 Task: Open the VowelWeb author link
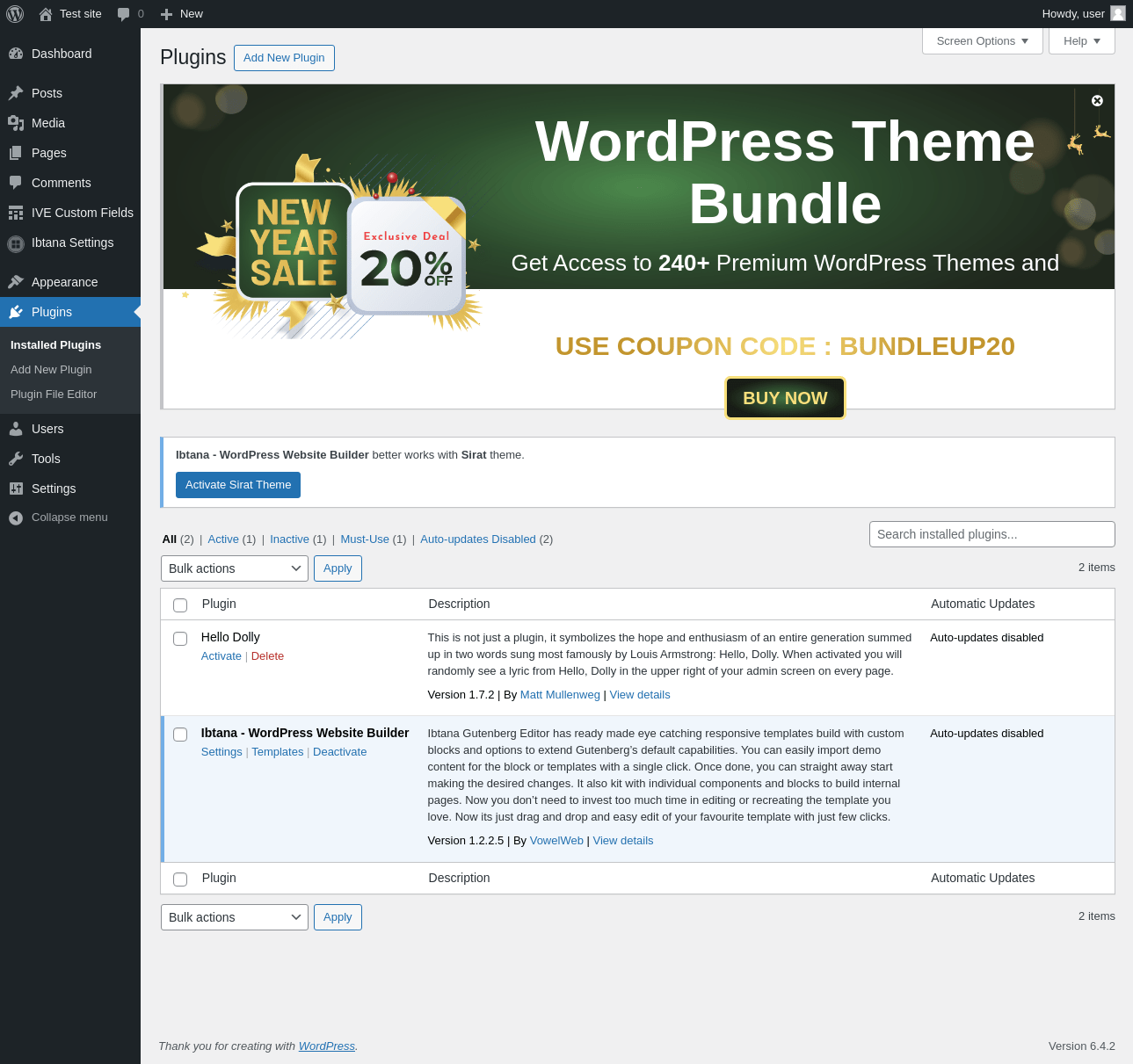(x=556, y=841)
